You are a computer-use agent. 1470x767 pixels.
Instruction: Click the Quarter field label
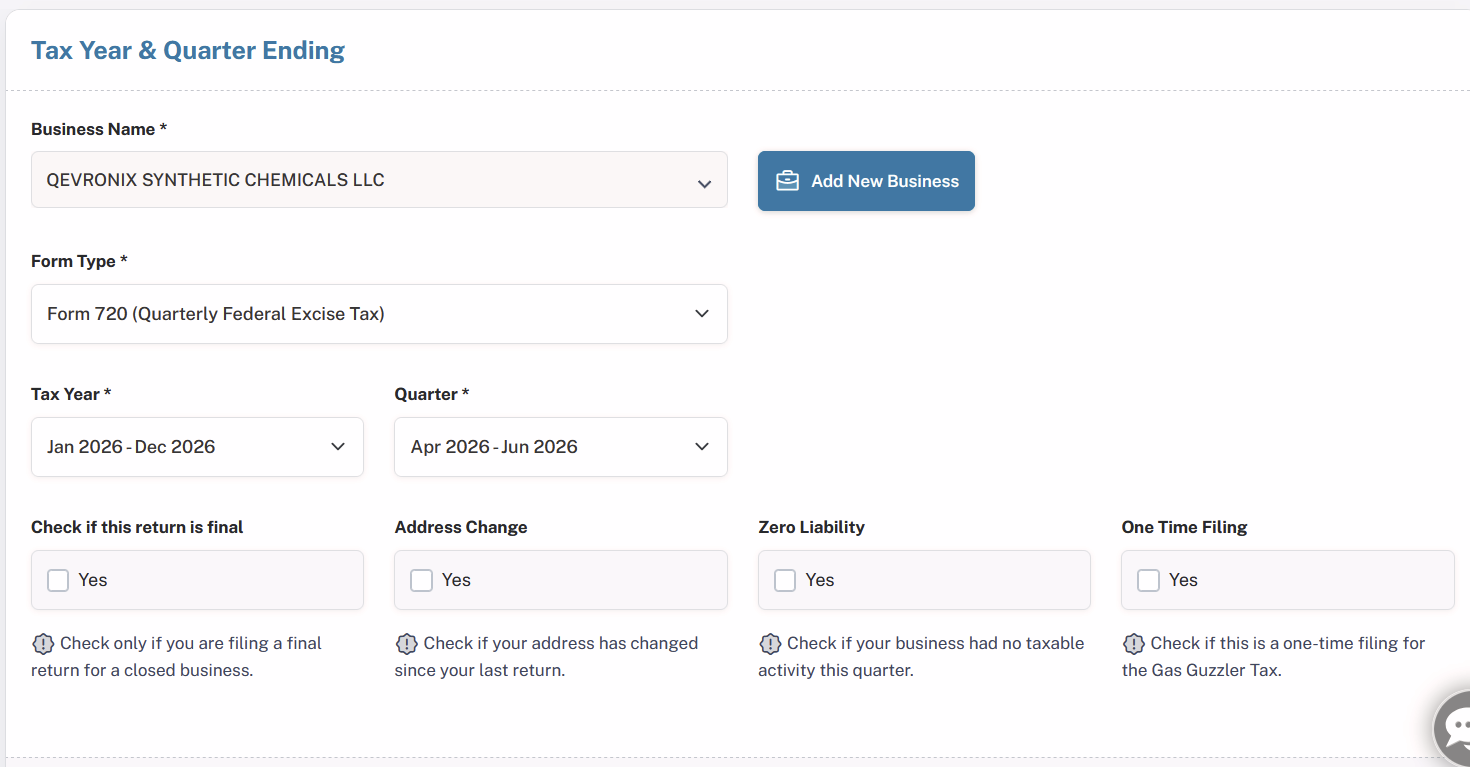pyautogui.click(x=432, y=394)
